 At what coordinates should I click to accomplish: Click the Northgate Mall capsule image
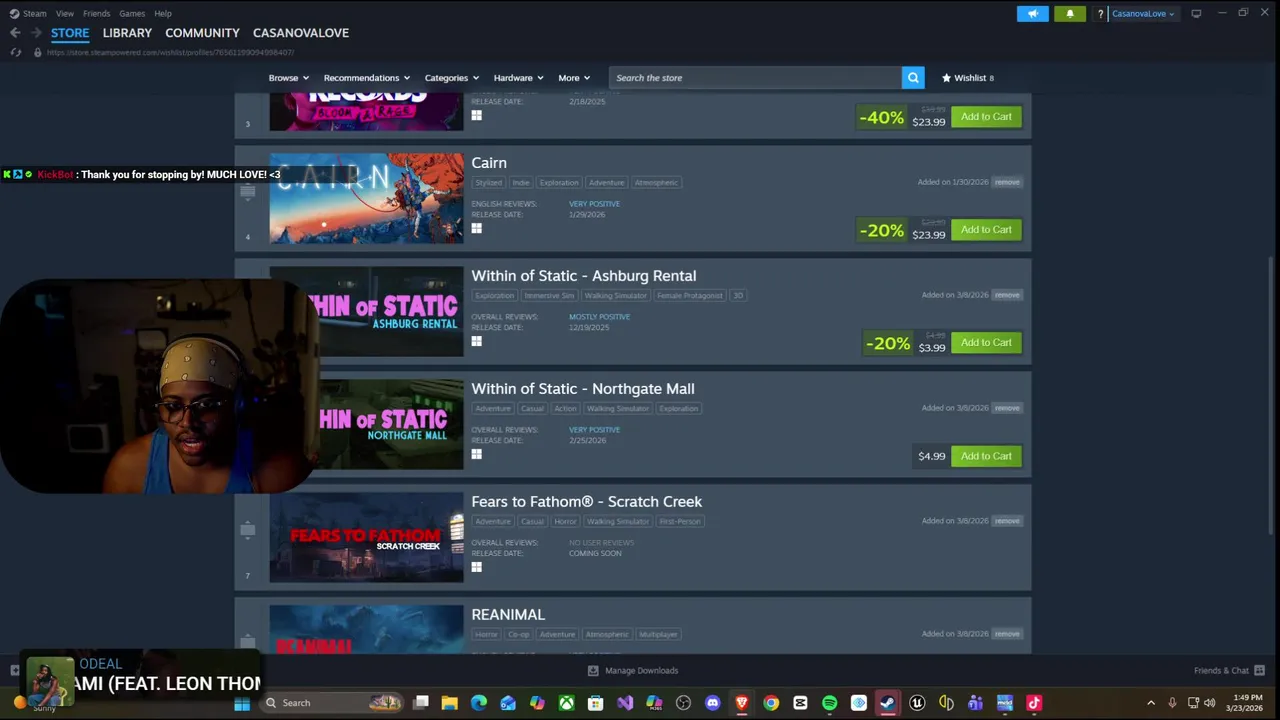(390, 424)
